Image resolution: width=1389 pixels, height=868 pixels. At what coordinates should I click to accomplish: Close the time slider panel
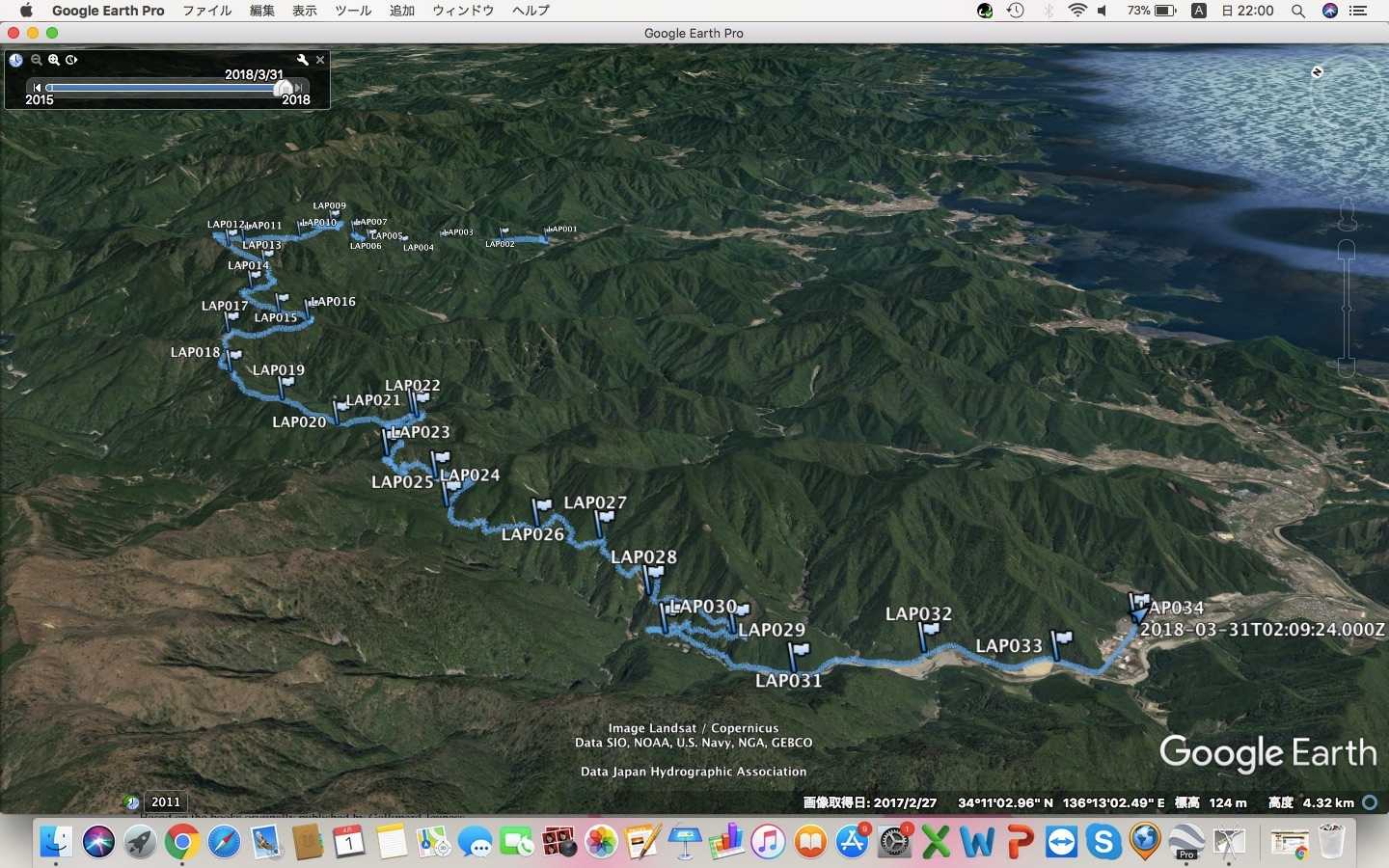[x=320, y=60]
